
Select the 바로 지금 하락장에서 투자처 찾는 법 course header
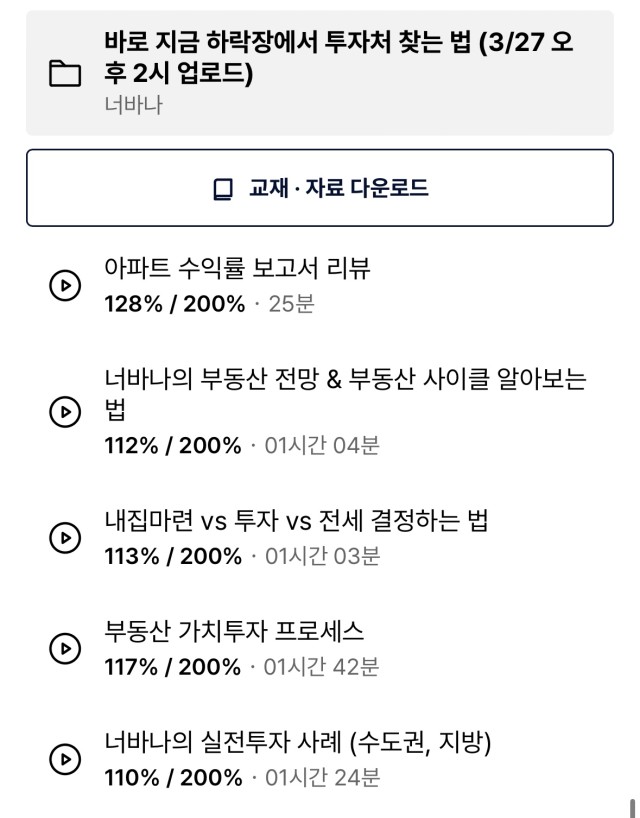[x=320, y=73]
